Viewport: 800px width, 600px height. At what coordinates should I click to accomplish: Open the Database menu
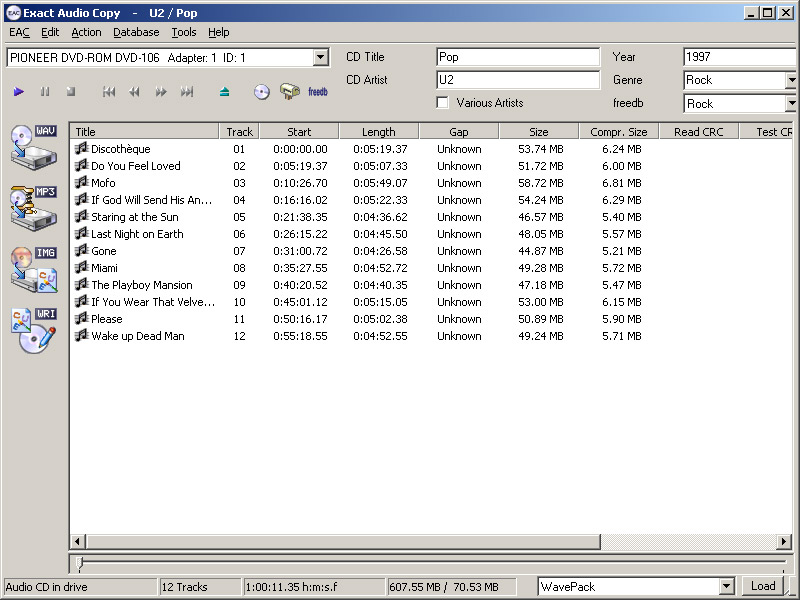coord(136,33)
